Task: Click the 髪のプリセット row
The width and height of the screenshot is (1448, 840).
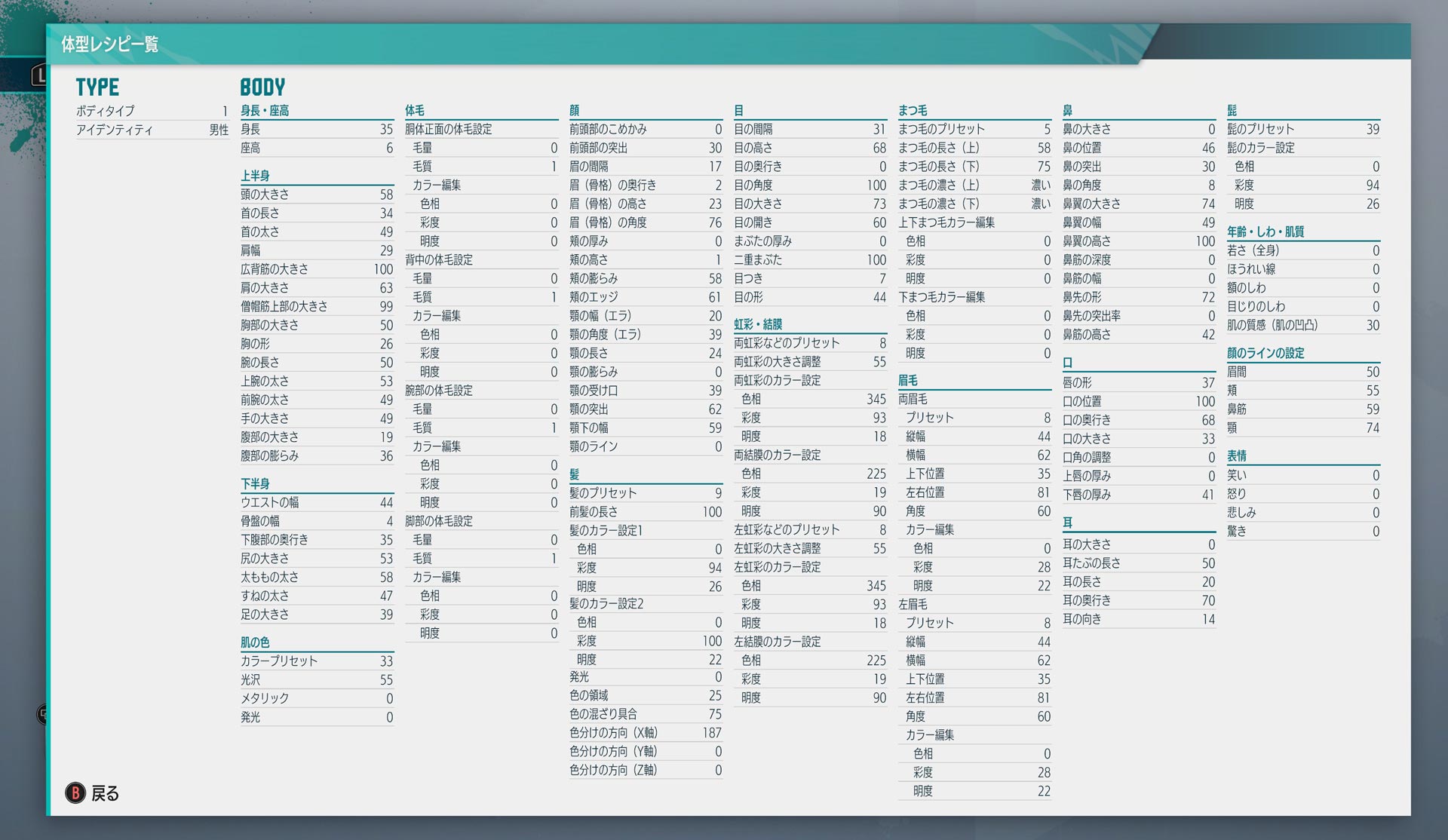Action: pos(645,493)
